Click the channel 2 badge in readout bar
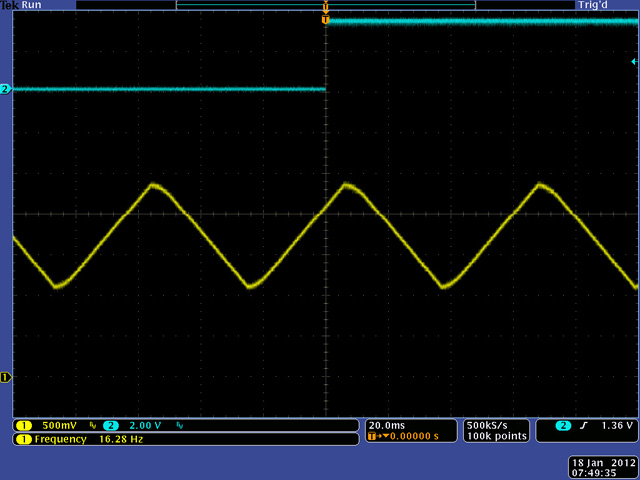The width and height of the screenshot is (640, 480). [x=109, y=426]
